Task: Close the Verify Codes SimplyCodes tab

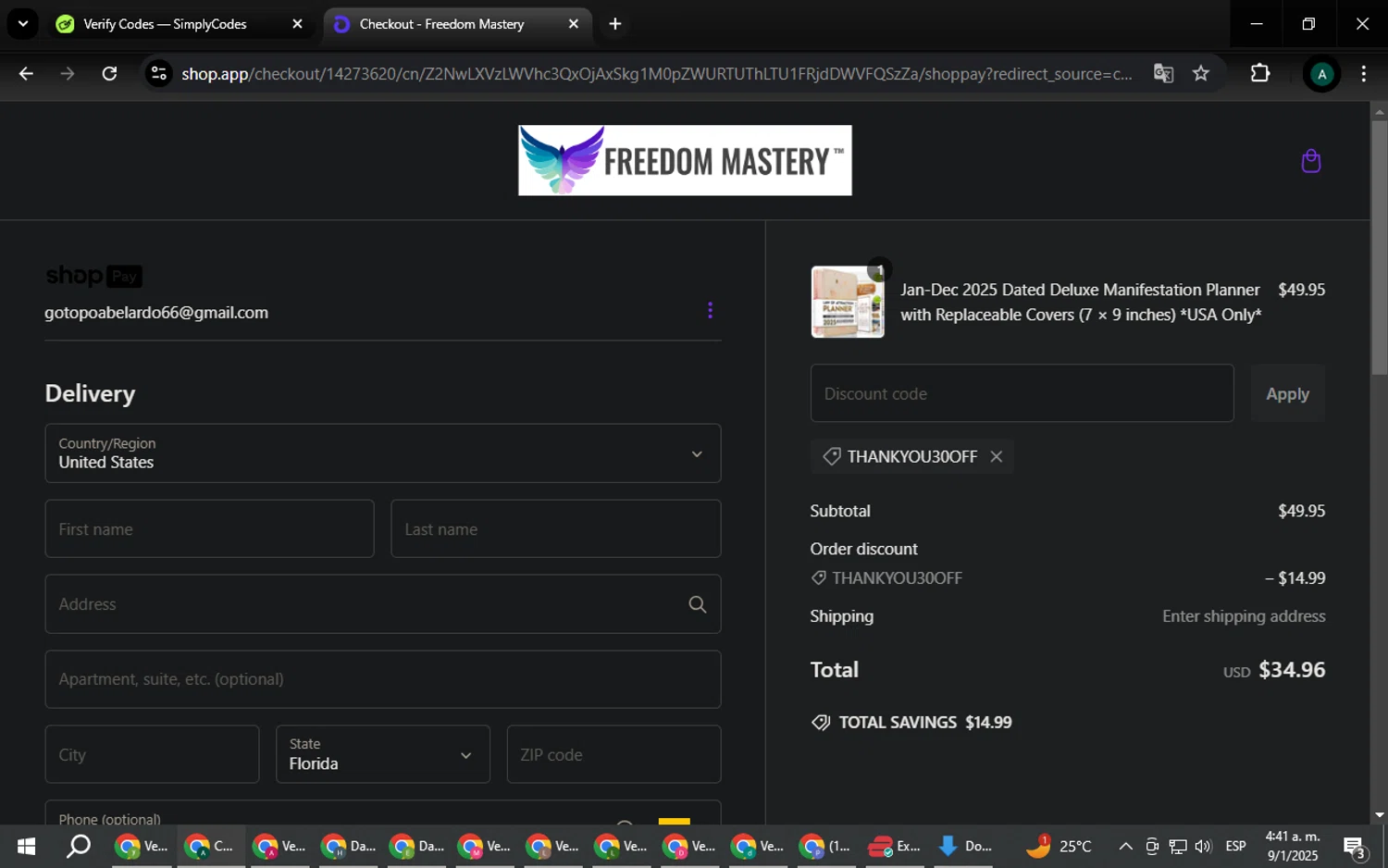Action: 297,24
